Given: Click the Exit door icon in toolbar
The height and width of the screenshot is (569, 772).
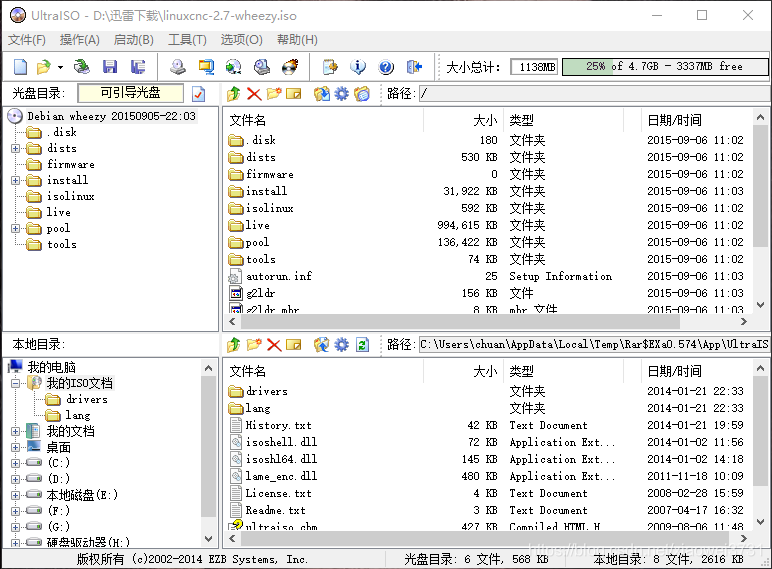Looking at the screenshot, I should click(x=415, y=66).
